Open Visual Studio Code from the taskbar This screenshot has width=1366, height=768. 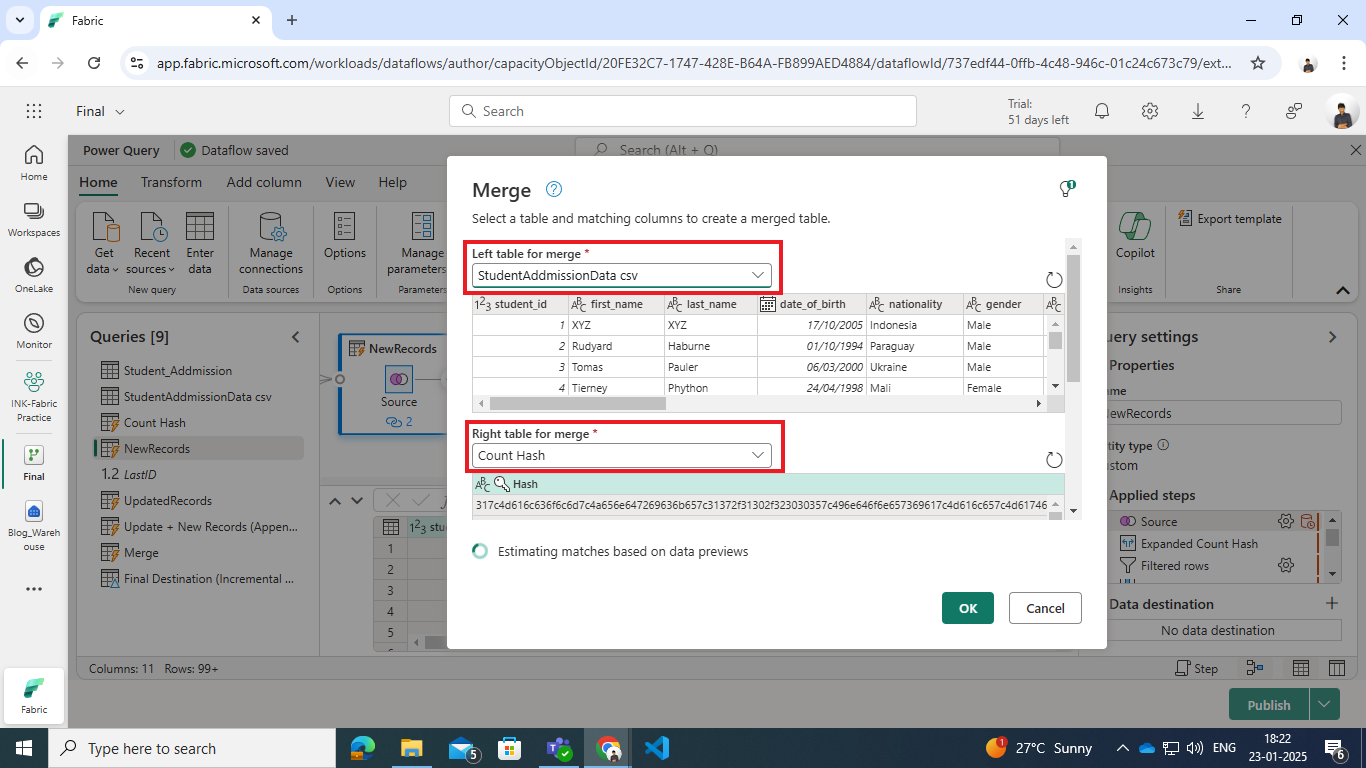[656, 748]
